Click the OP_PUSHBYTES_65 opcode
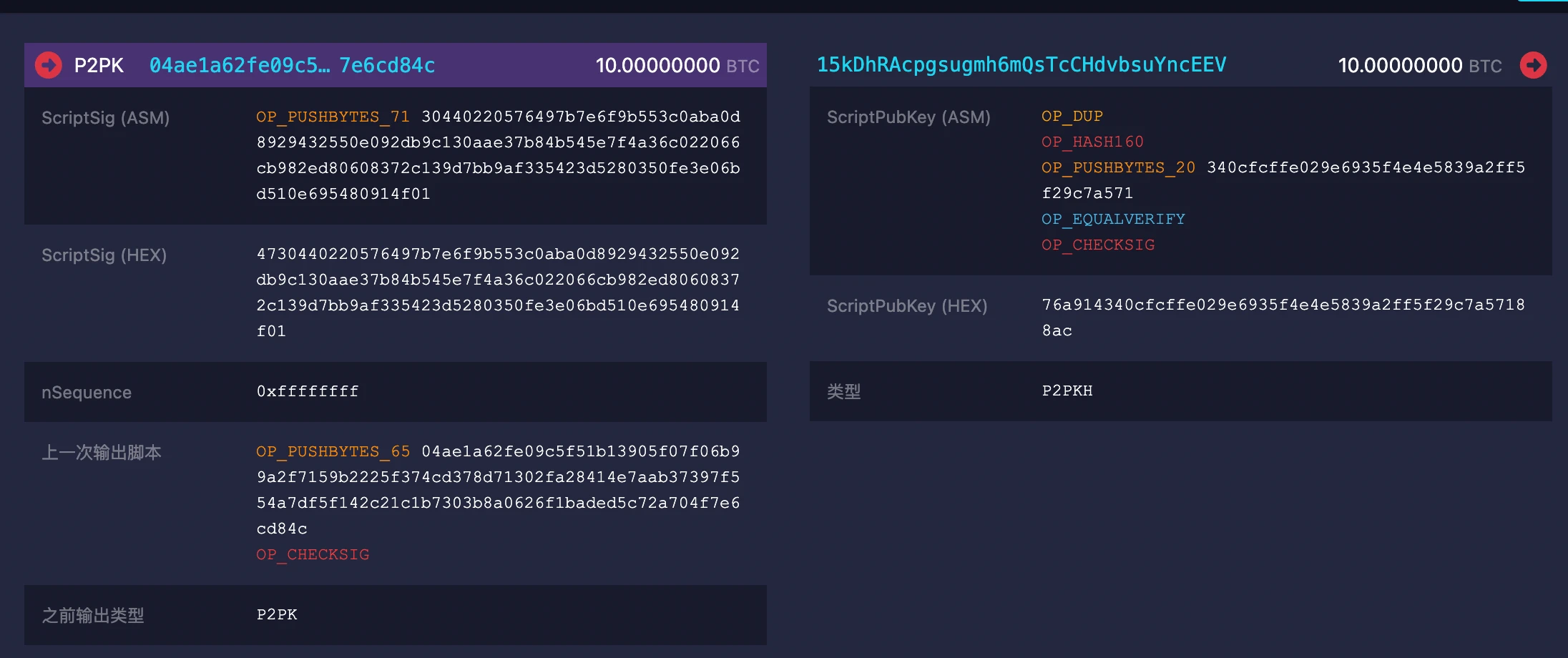Viewport: 1568px width, 658px height. (333, 451)
